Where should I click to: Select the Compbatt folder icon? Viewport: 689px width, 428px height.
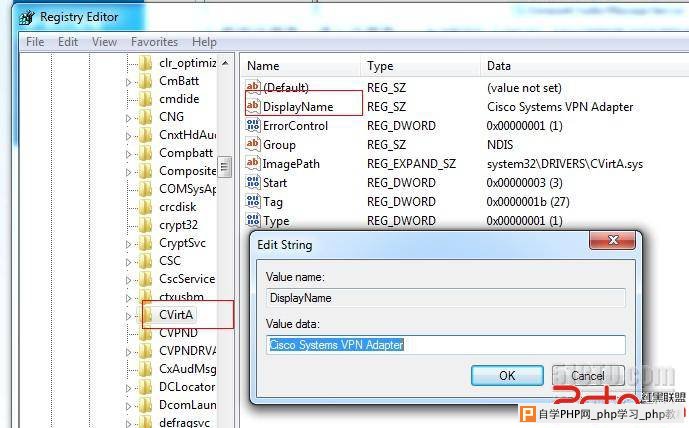(145, 153)
